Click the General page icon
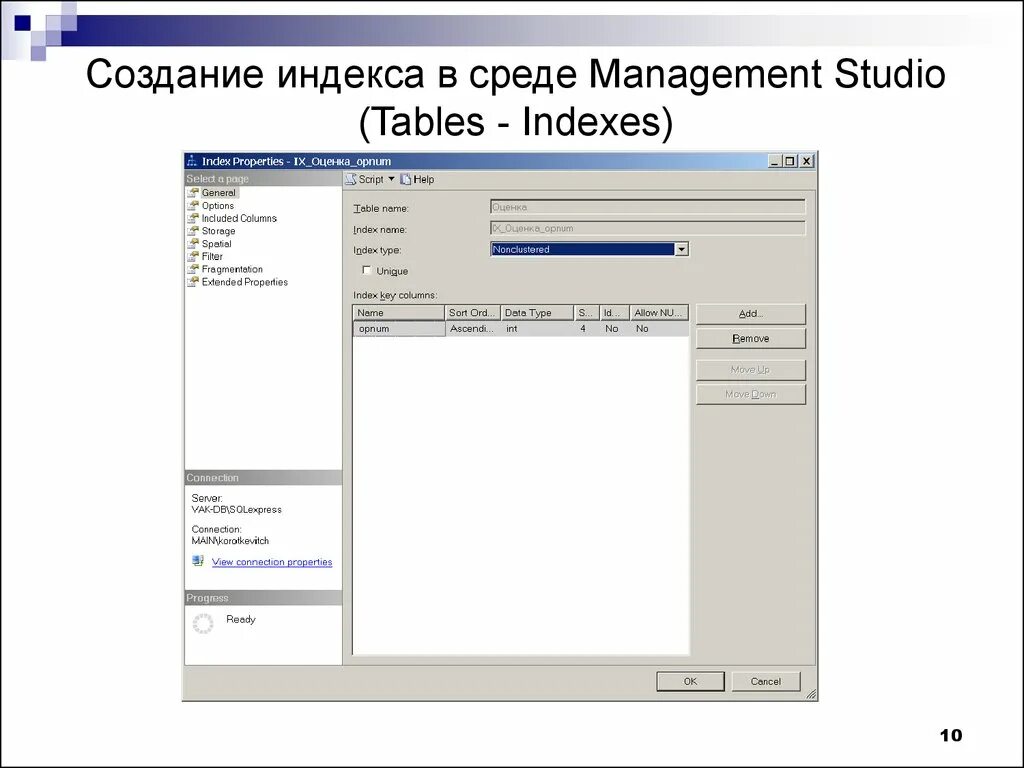The height and width of the screenshot is (768, 1024). (x=193, y=193)
